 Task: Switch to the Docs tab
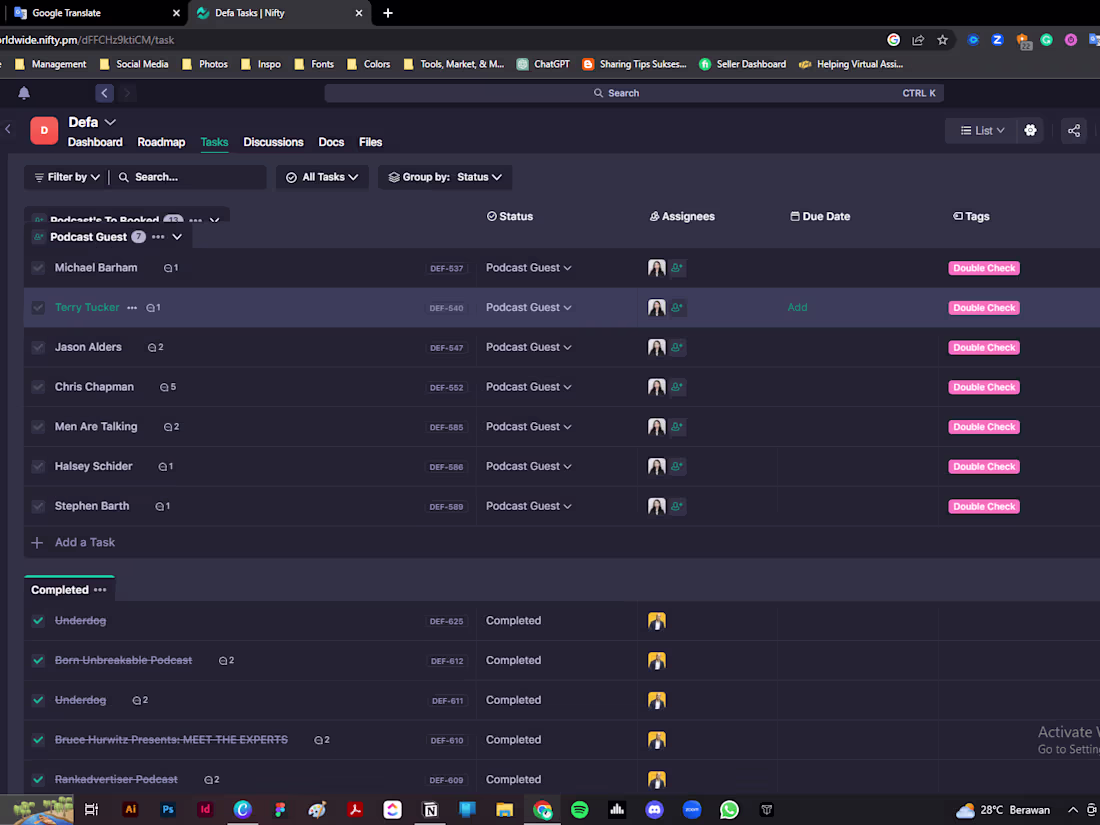click(x=331, y=142)
